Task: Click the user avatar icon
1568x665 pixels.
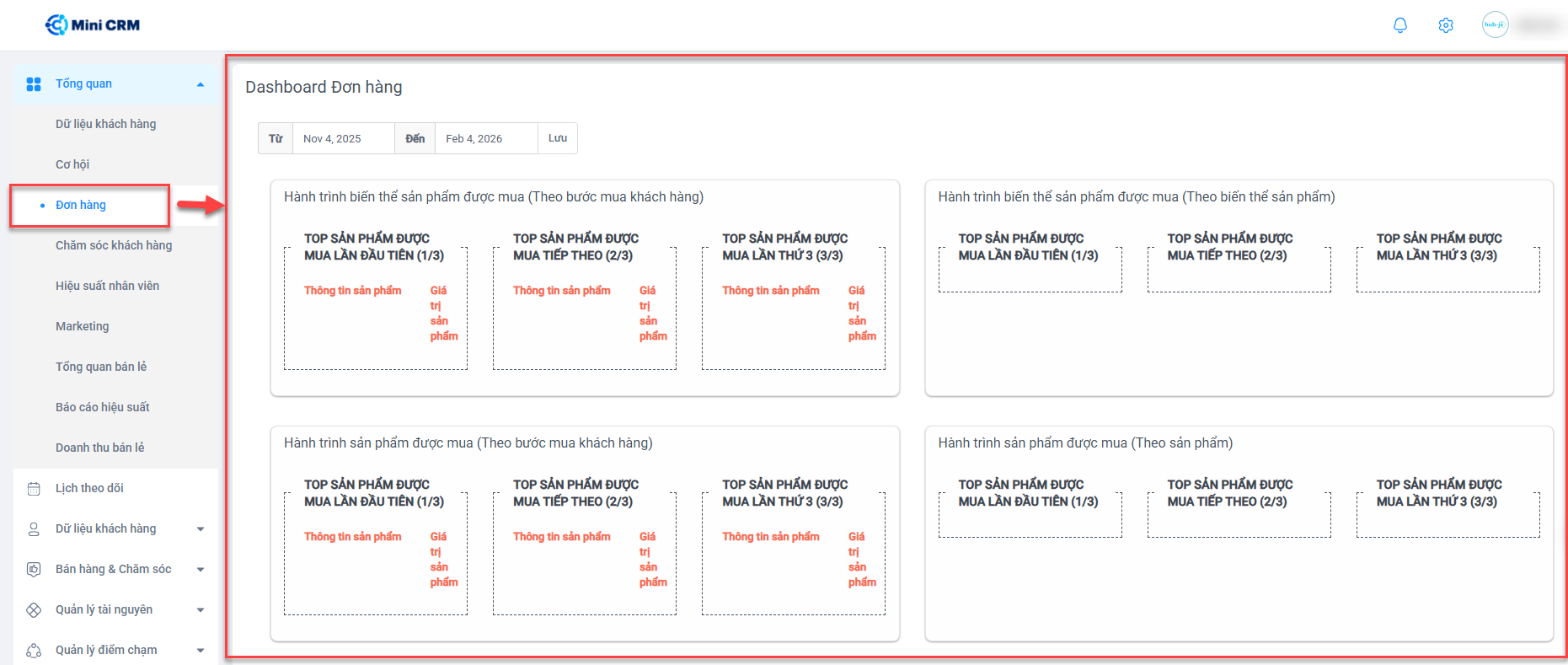Action: [1495, 25]
